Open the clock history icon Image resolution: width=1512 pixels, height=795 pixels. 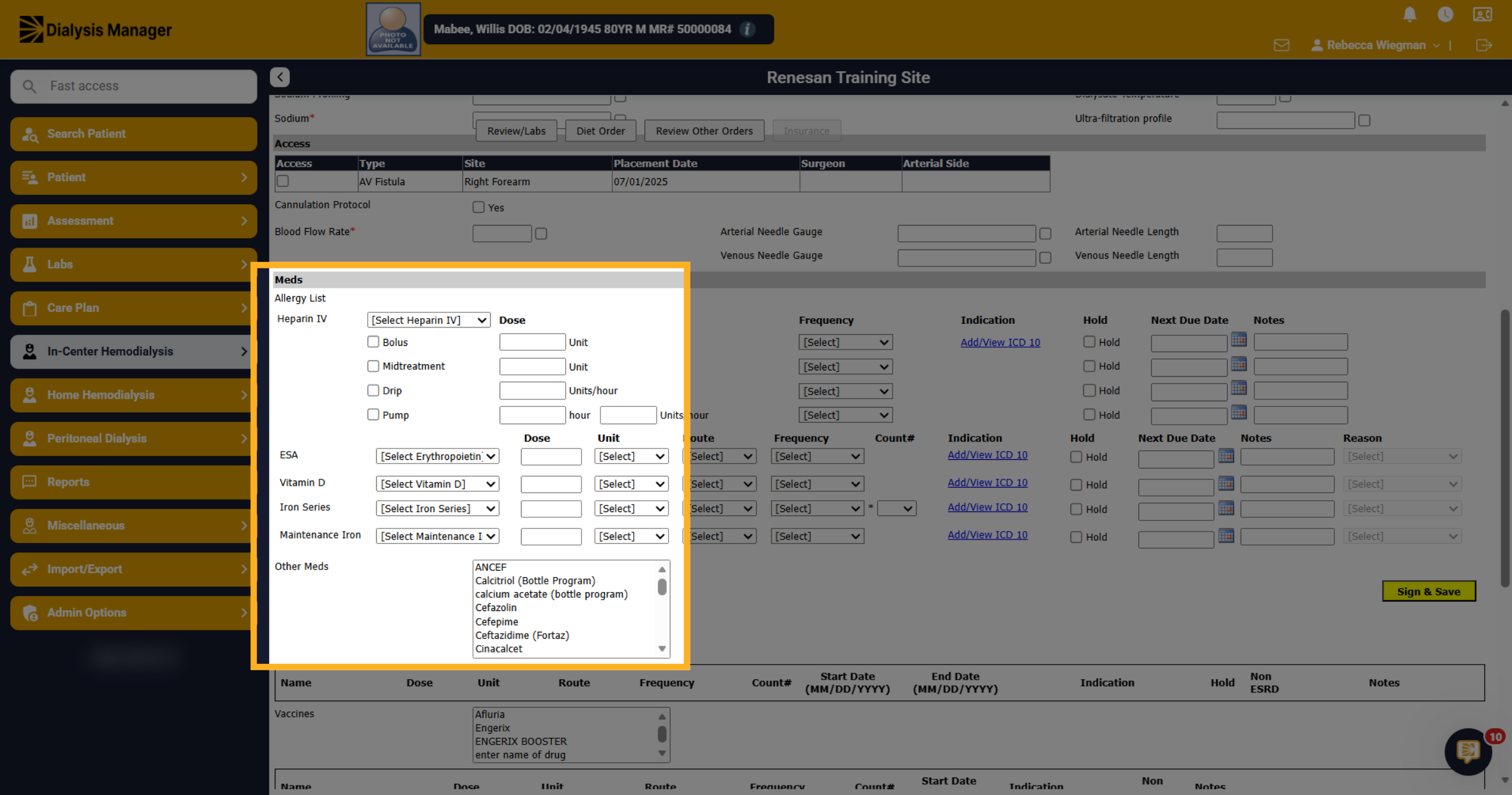coord(1445,14)
